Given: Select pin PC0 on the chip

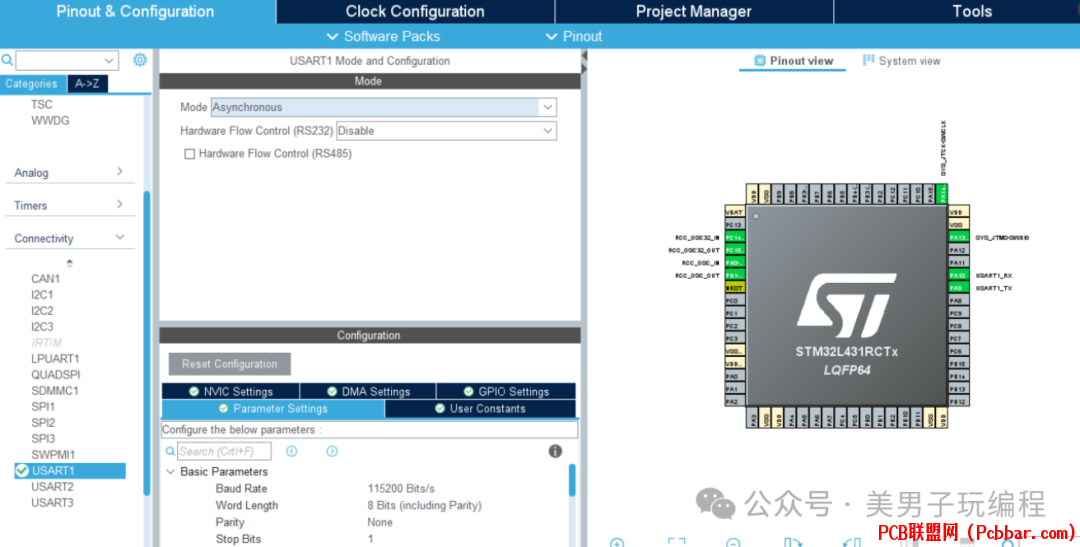Looking at the screenshot, I should pyautogui.click(x=734, y=300).
